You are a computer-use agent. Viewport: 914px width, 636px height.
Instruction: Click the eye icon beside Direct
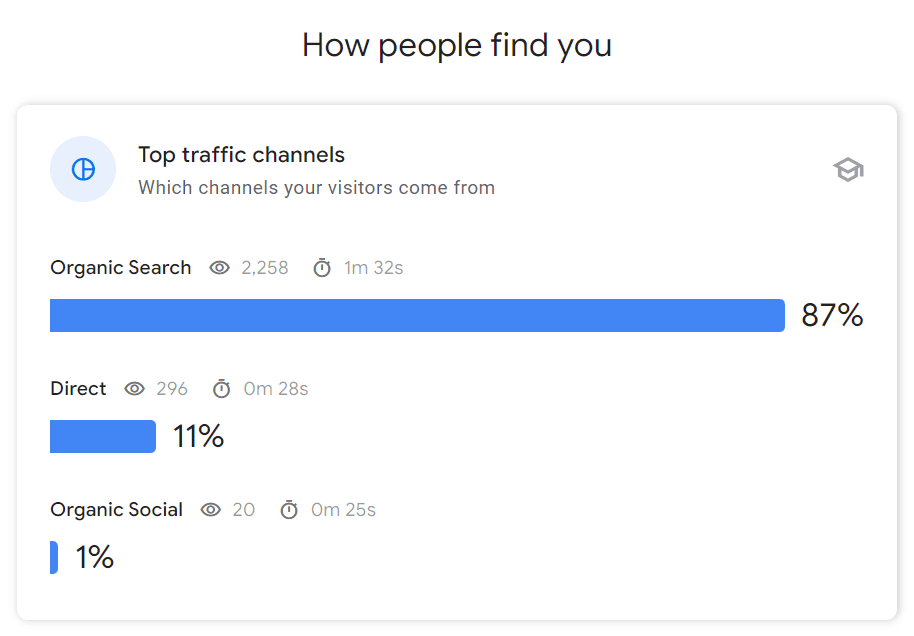tap(135, 389)
